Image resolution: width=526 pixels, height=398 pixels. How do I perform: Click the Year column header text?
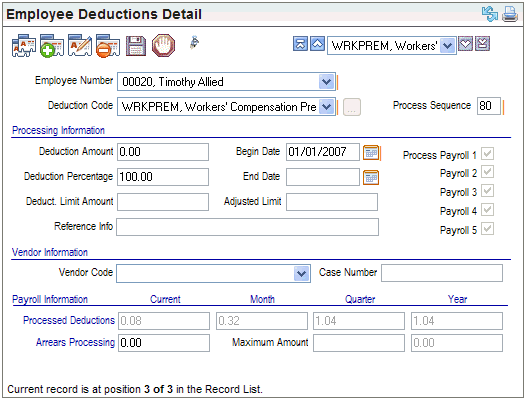click(x=457, y=299)
